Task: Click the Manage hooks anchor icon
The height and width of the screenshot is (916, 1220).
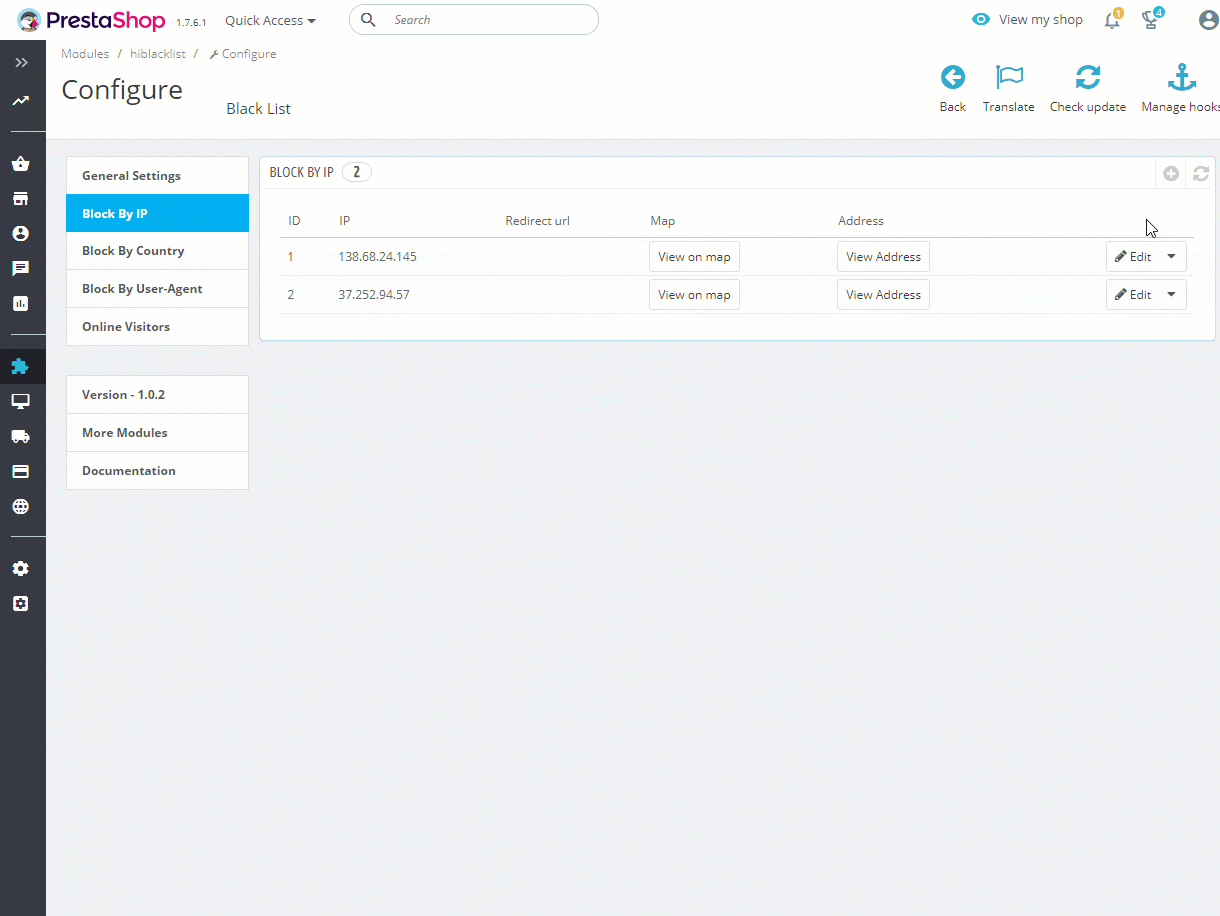Action: coord(1182,77)
